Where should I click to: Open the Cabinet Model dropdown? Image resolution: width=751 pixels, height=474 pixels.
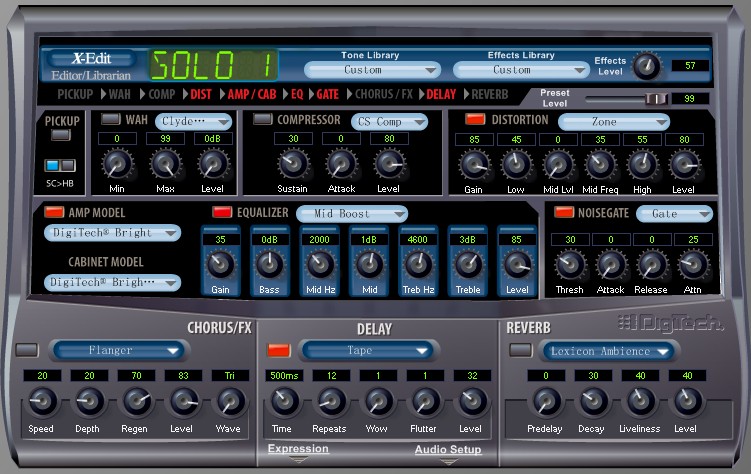click(x=113, y=282)
